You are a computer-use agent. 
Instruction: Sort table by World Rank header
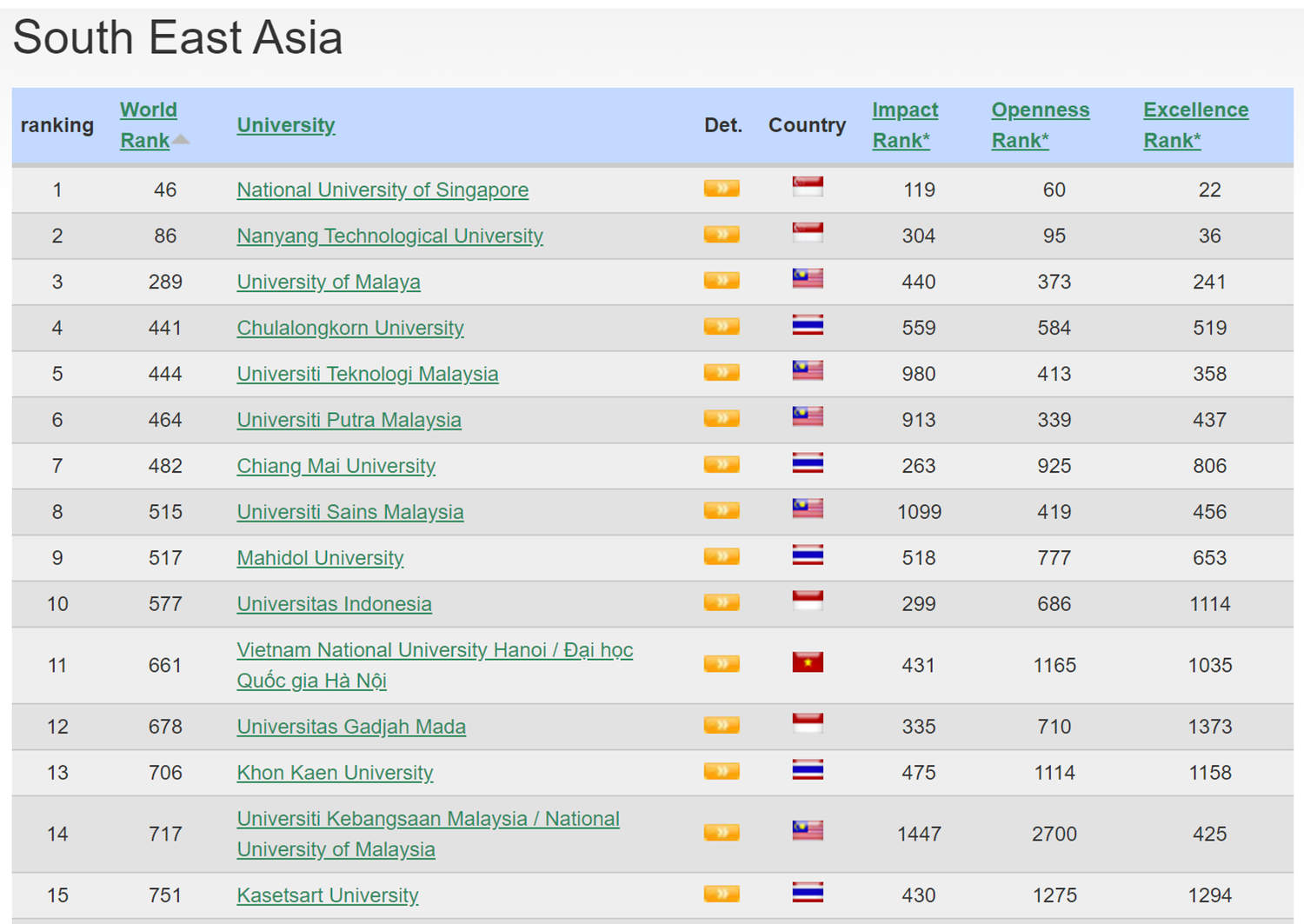pos(149,125)
